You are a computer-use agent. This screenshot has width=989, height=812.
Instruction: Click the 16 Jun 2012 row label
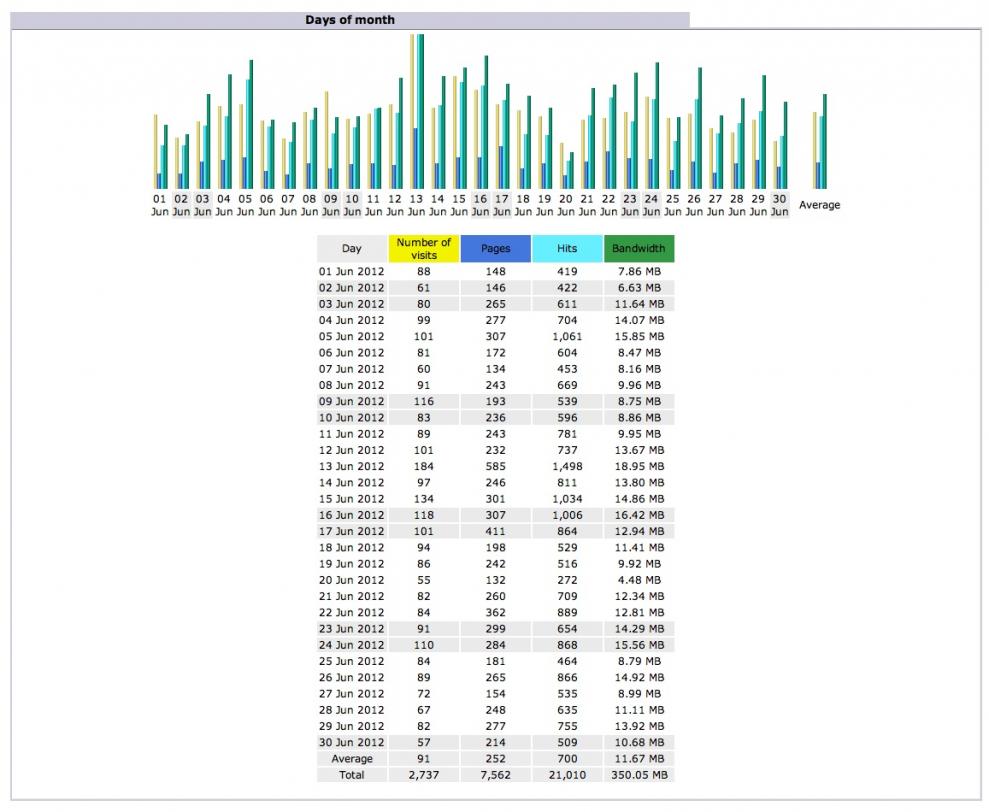[x=351, y=515]
